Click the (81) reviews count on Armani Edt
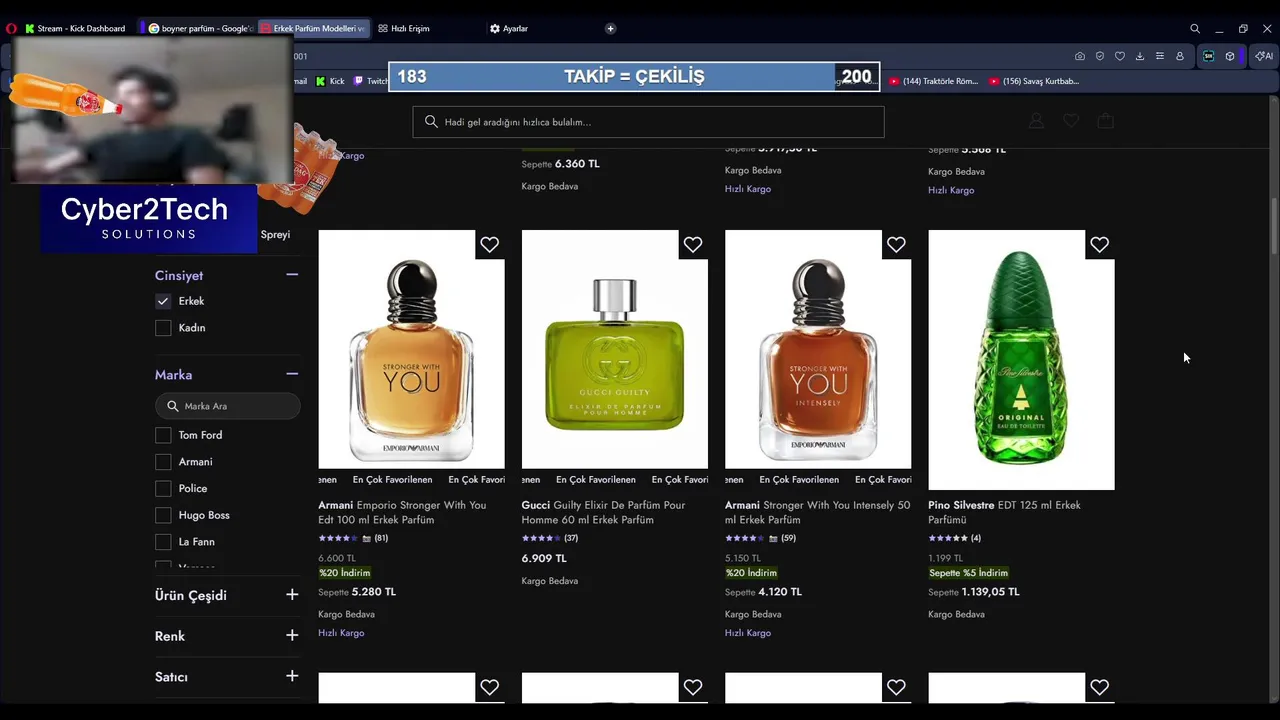Screen dimensions: 1280x720 (381, 538)
